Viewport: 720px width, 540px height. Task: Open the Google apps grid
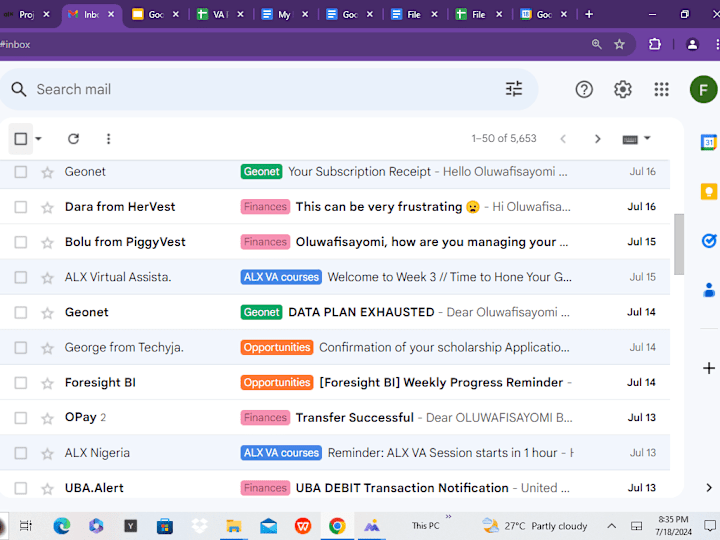pos(661,89)
